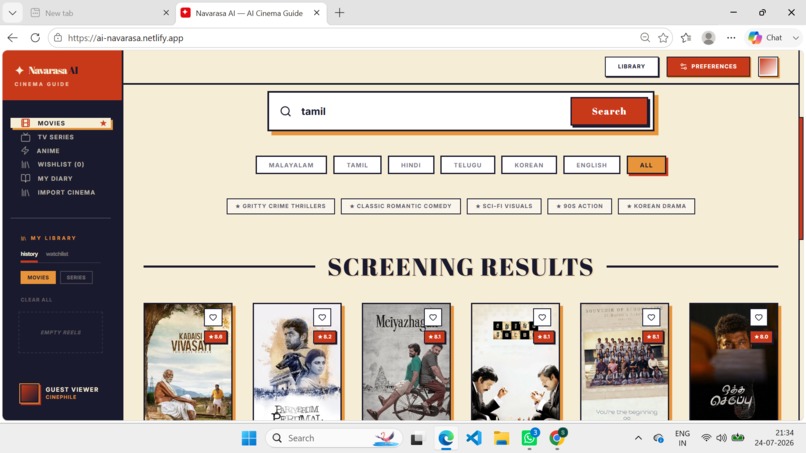Open TV Series section in sidebar

(x=55, y=137)
